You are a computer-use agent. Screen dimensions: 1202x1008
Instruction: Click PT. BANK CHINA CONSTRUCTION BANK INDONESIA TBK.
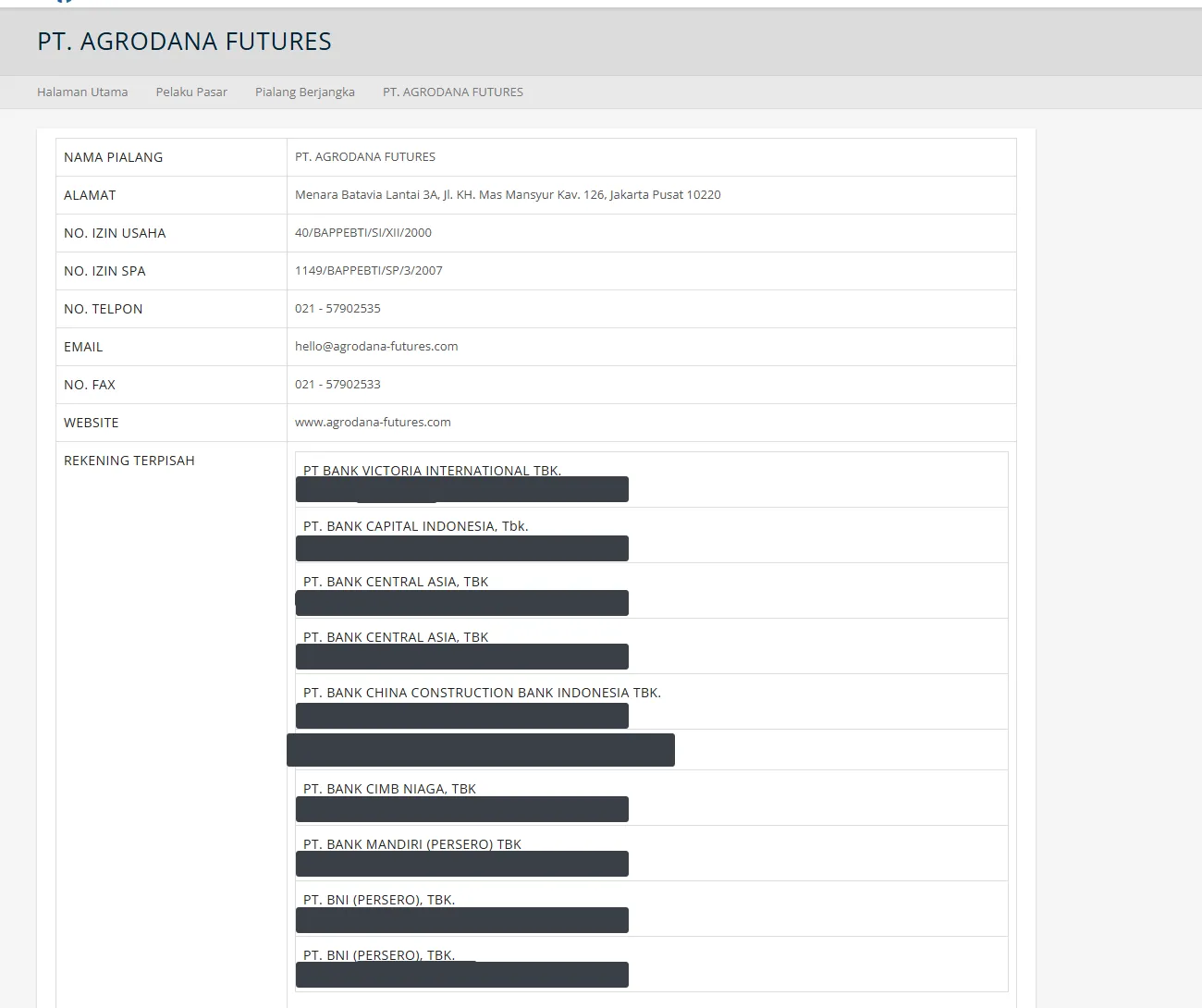(x=482, y=693)
